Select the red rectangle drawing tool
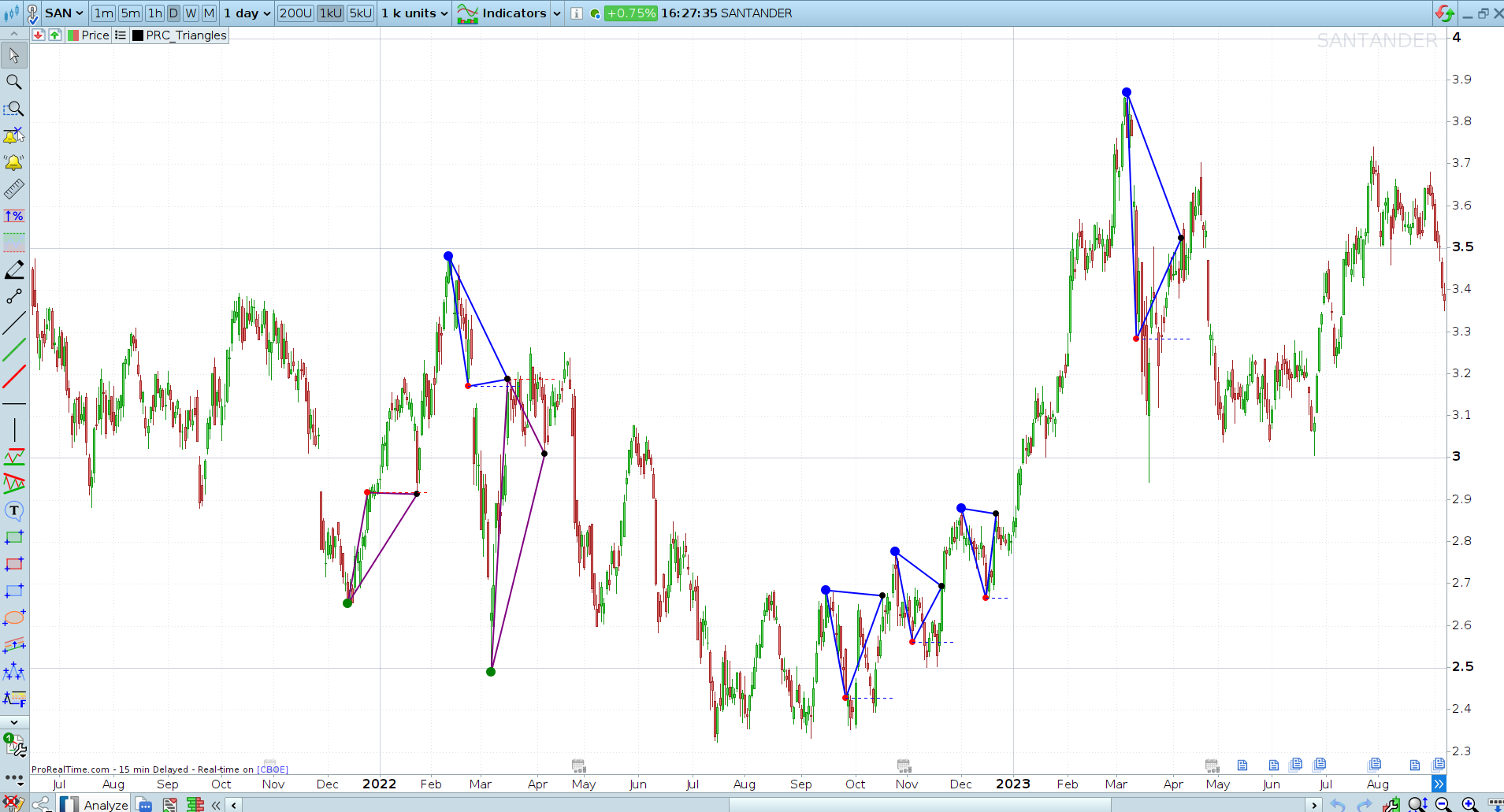This screenshot has width=1504, height=812. pyautogui.click(x=14, y=564)
